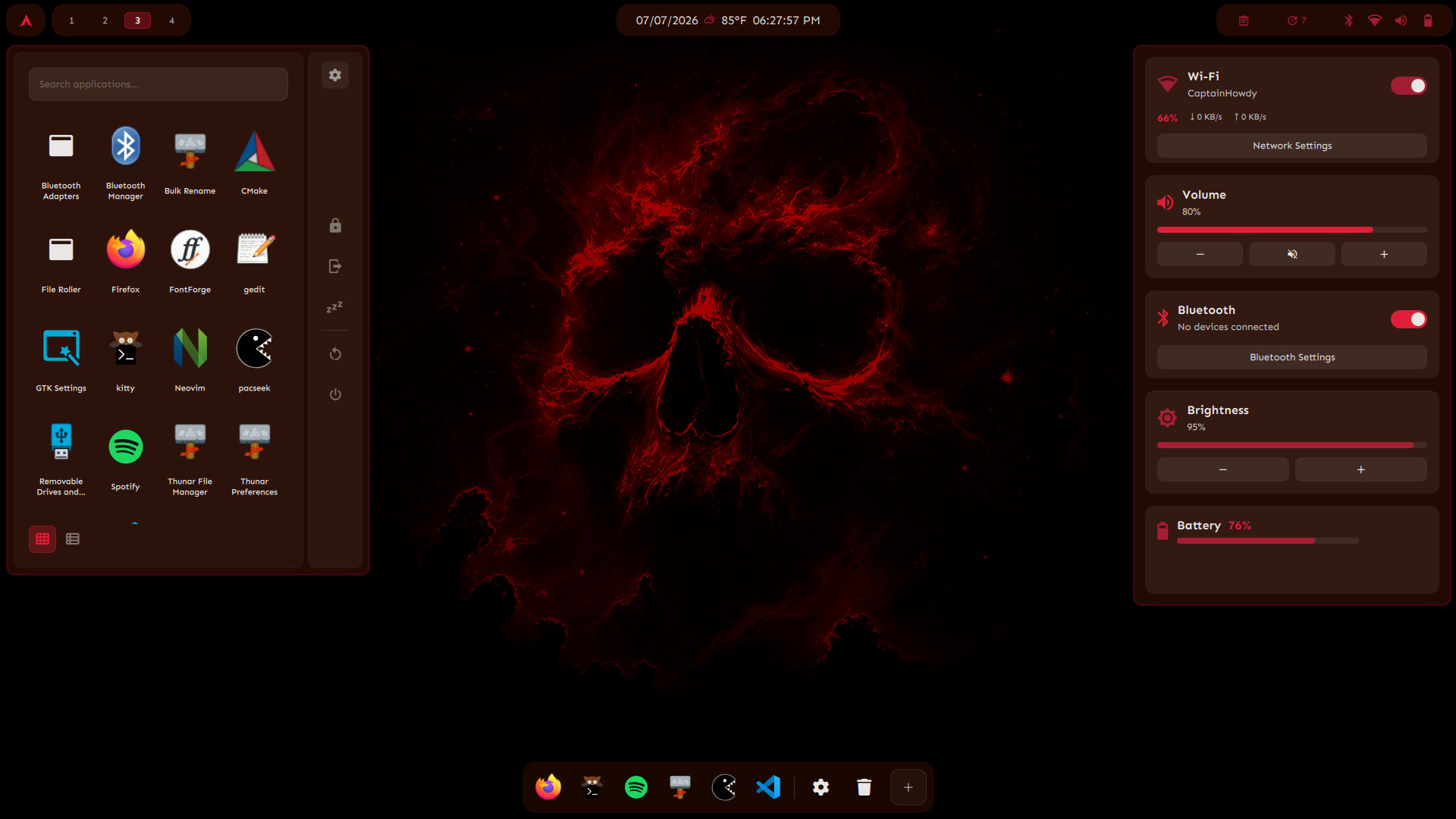1456x819 pixels.
Task: Launch Spotify from the app grid
Action: click(x=125, y=459)
